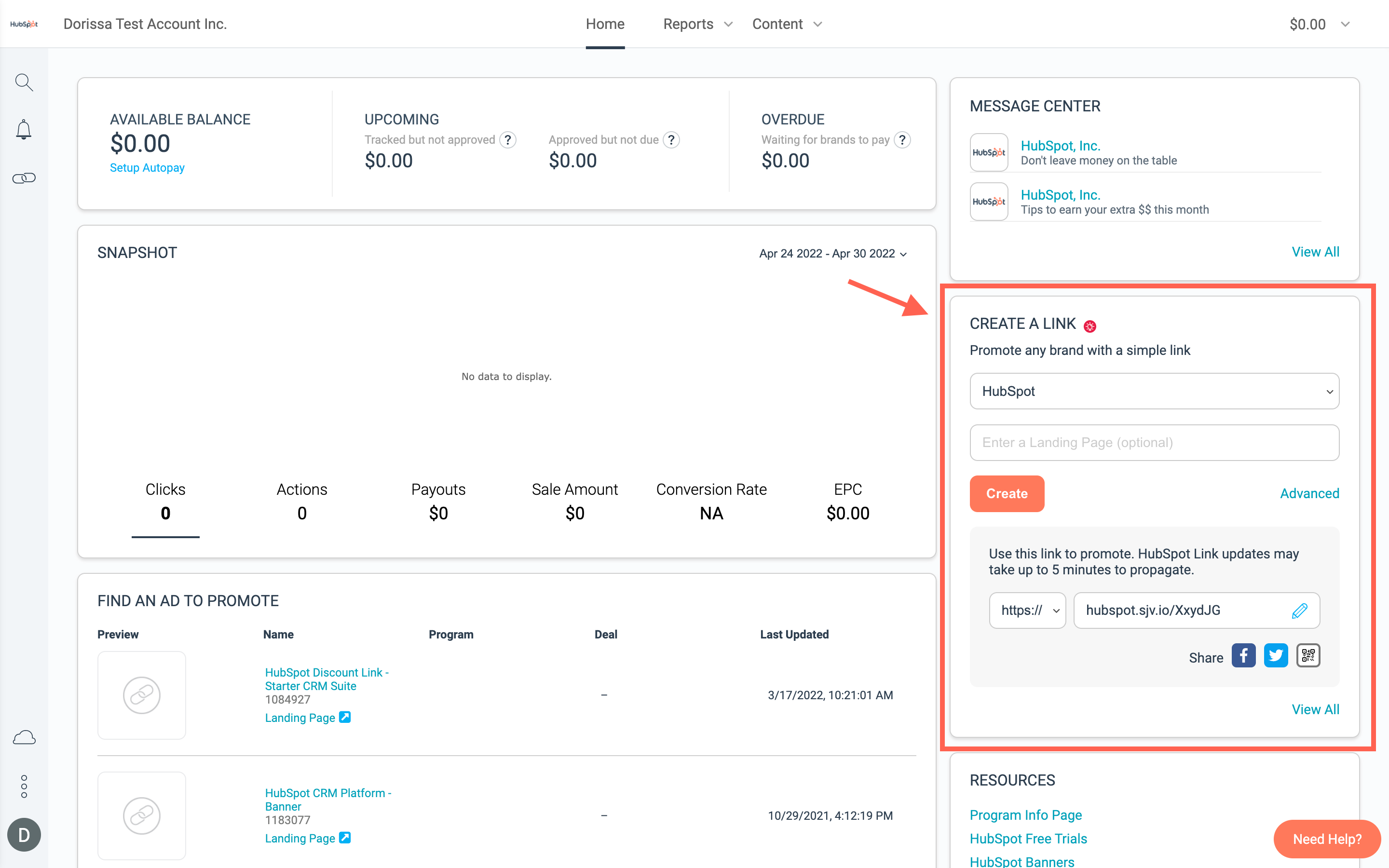Share link on Facebook
This screenshot has width=1389, height=868.
click(1243, 656)
